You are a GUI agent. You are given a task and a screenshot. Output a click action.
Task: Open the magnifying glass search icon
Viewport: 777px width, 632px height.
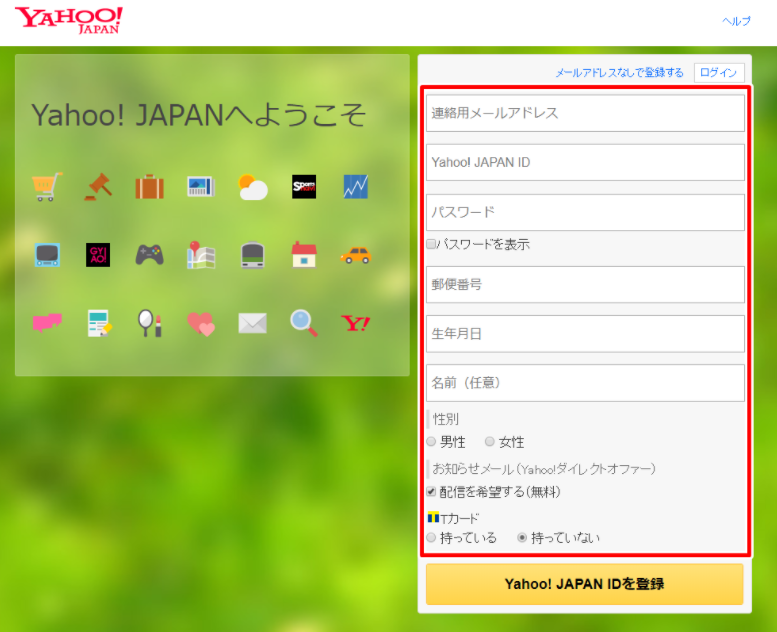(304, 323)
